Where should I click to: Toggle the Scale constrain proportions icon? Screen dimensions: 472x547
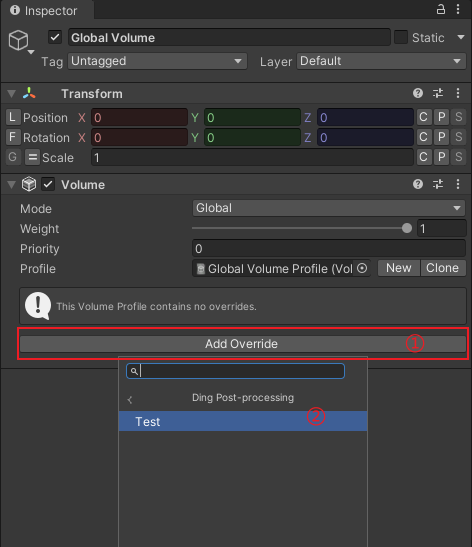(x=32, y=157)
